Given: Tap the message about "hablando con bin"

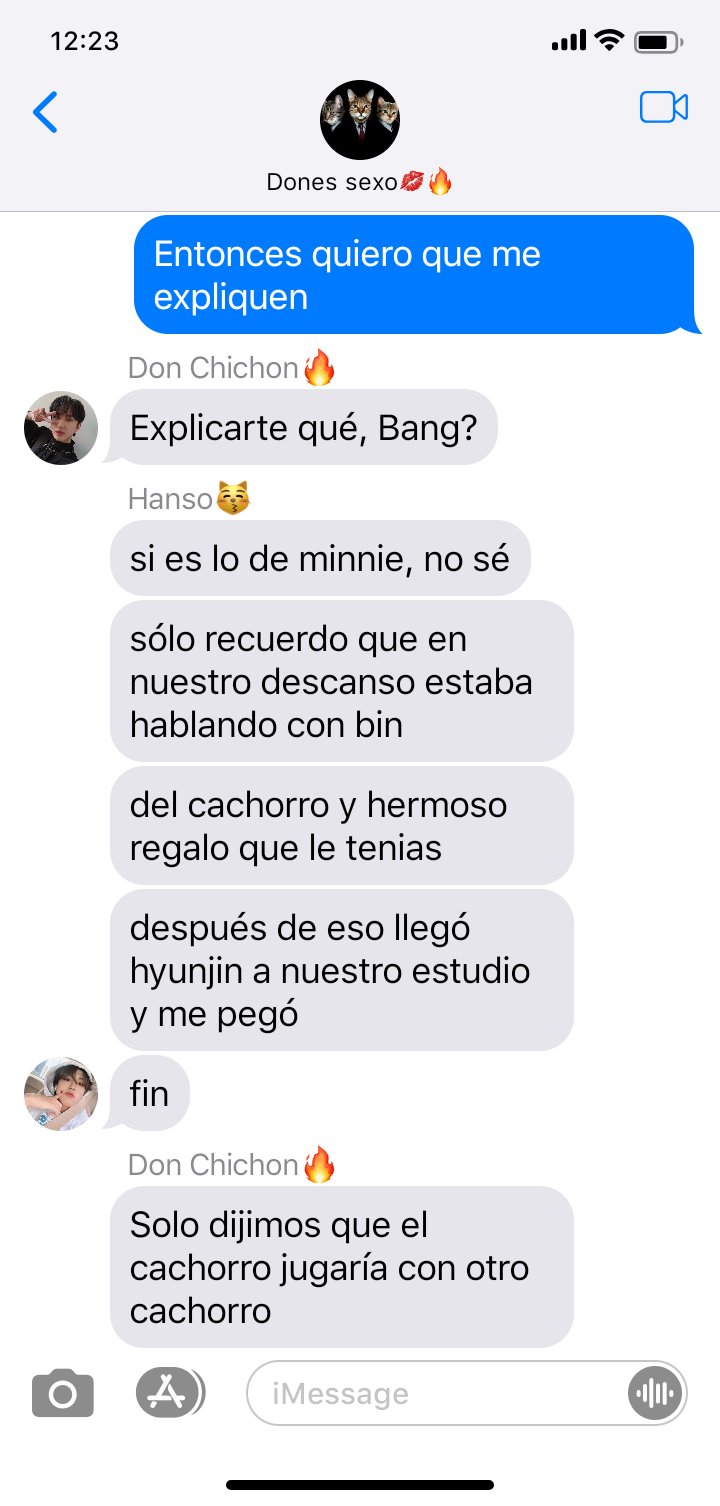Looking at the screenshot, I should tap(342, 681).
